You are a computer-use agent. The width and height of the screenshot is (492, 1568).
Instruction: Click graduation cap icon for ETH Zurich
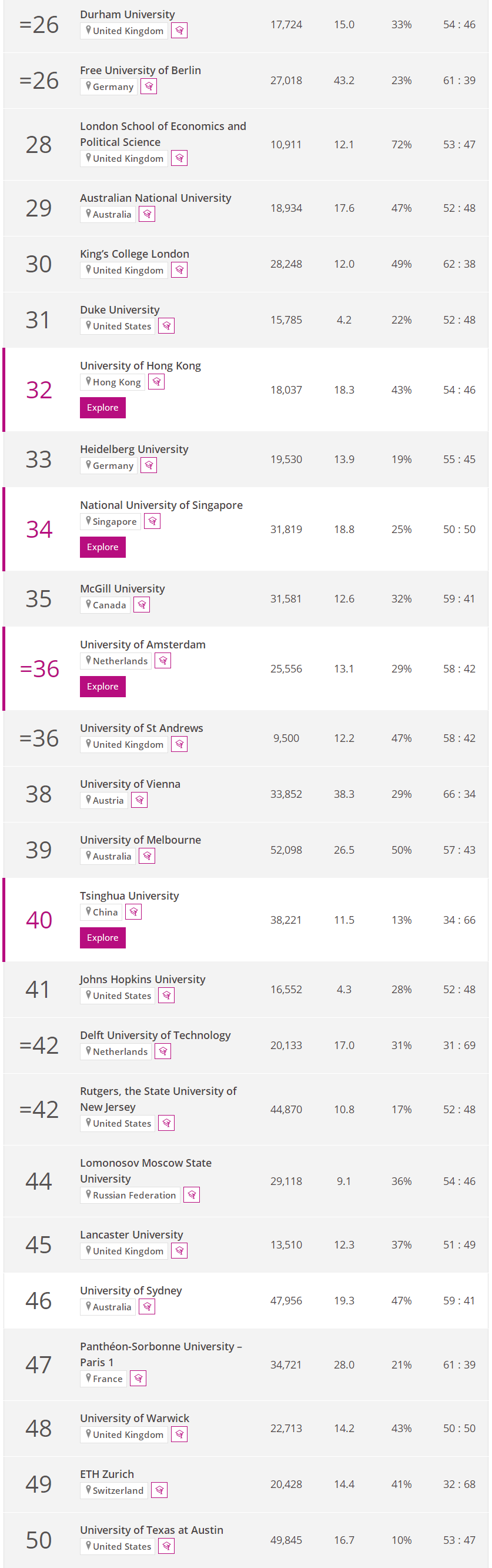click(159, 1490)
